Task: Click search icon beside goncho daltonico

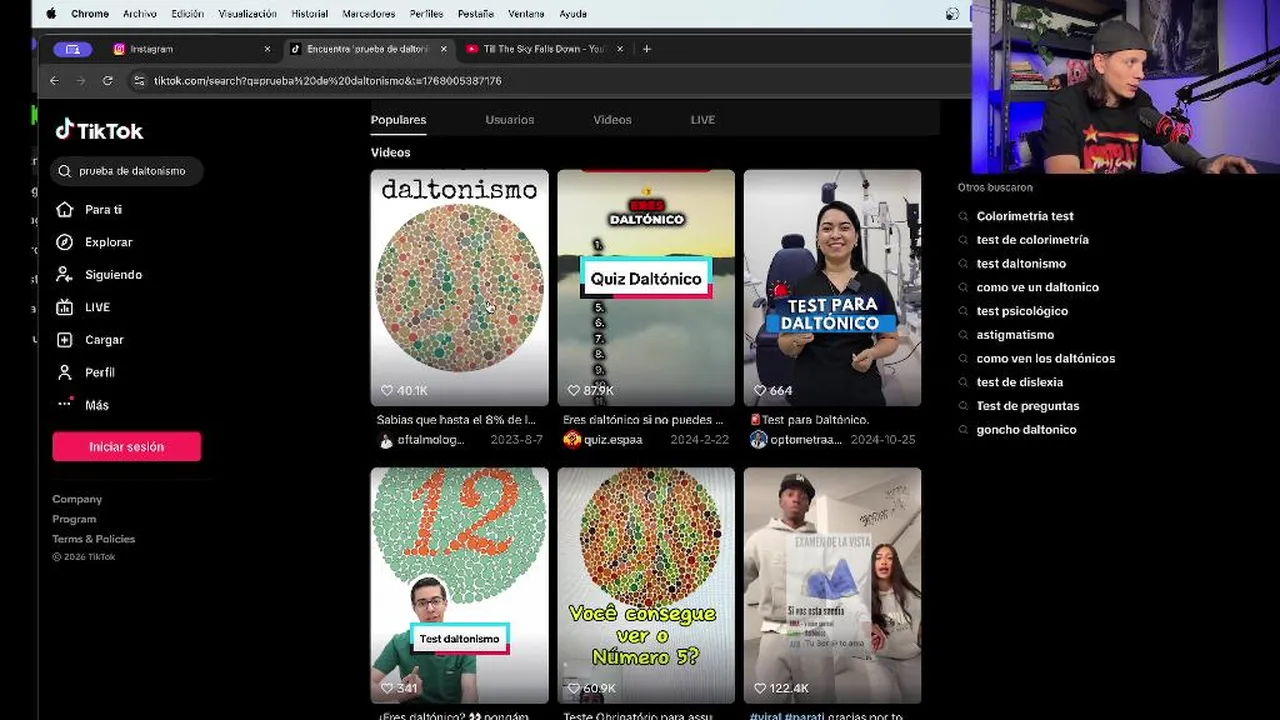Action: [964, 430]
